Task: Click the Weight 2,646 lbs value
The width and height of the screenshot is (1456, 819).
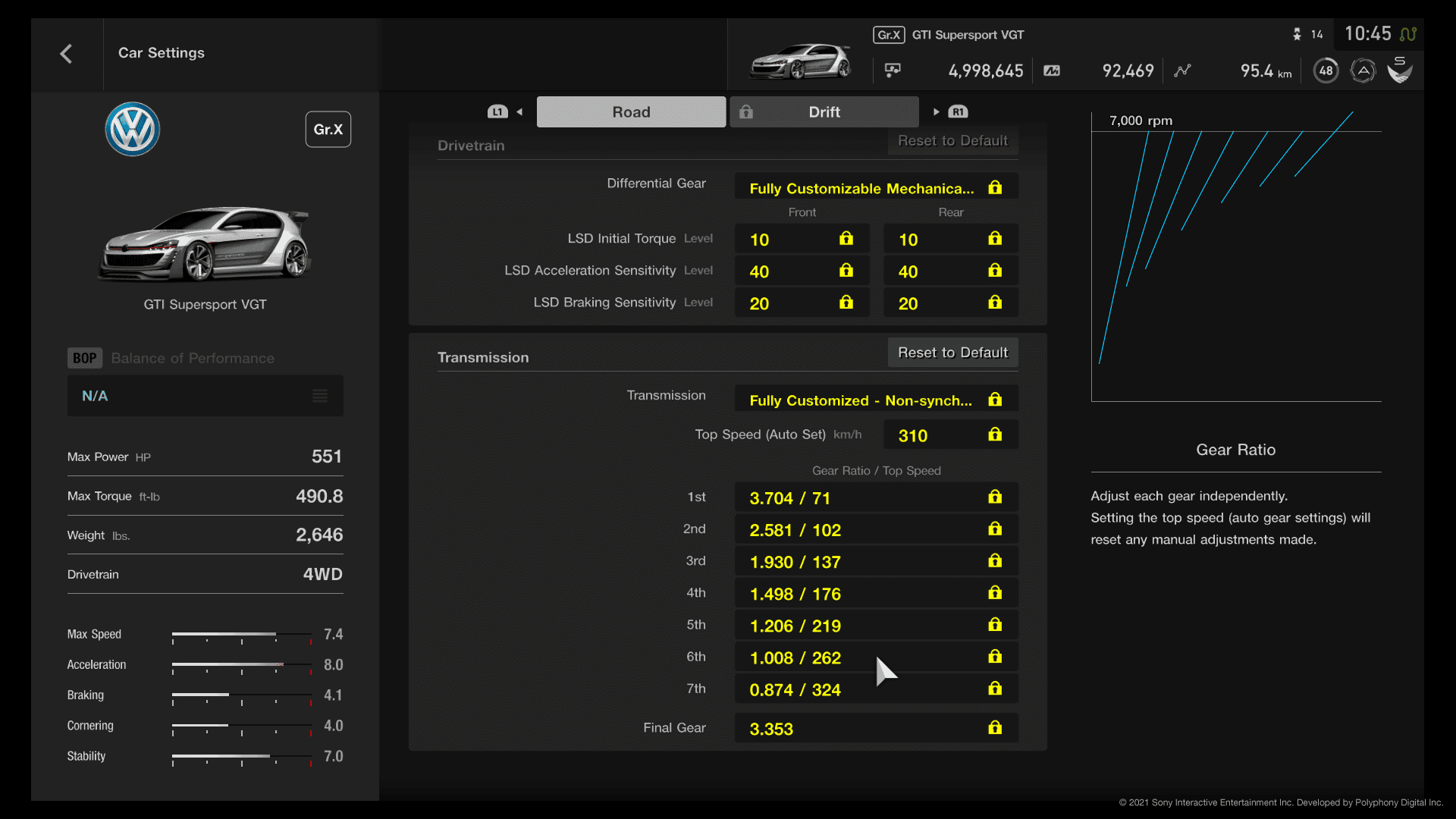Action: click(319, 535)
